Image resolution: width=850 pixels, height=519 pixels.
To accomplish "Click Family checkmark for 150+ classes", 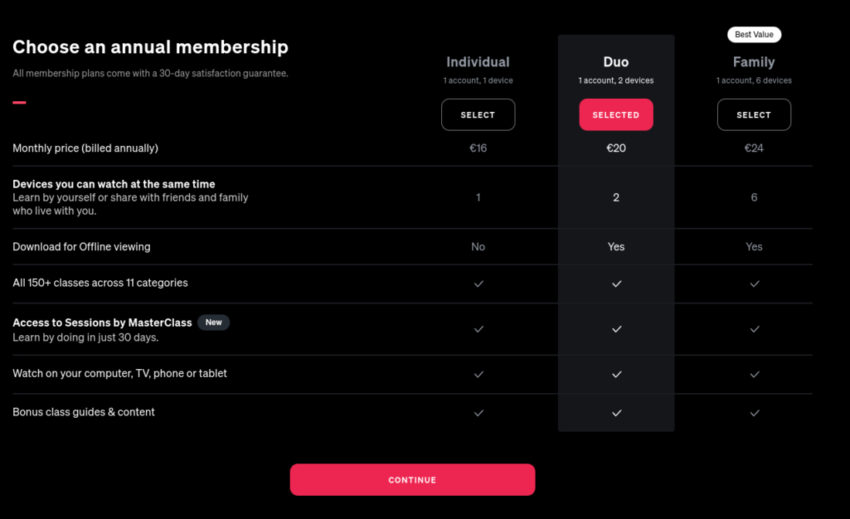I will (x=754, y=284).
